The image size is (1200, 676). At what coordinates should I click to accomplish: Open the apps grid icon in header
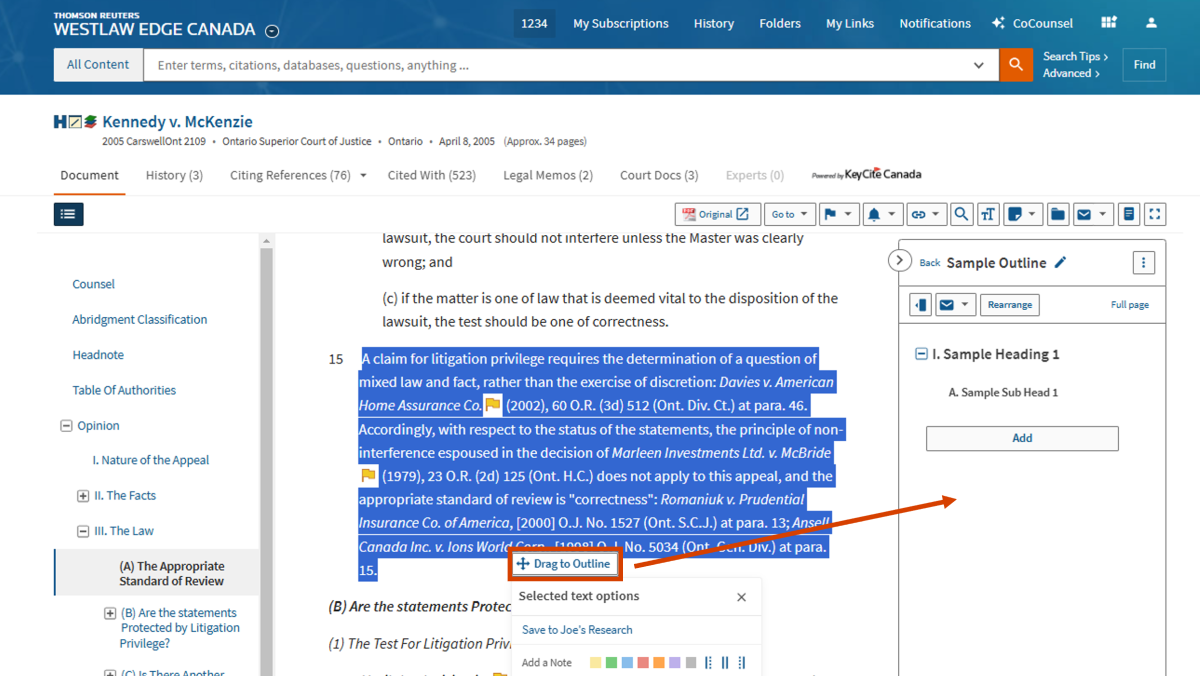[x=1108, y=23]
